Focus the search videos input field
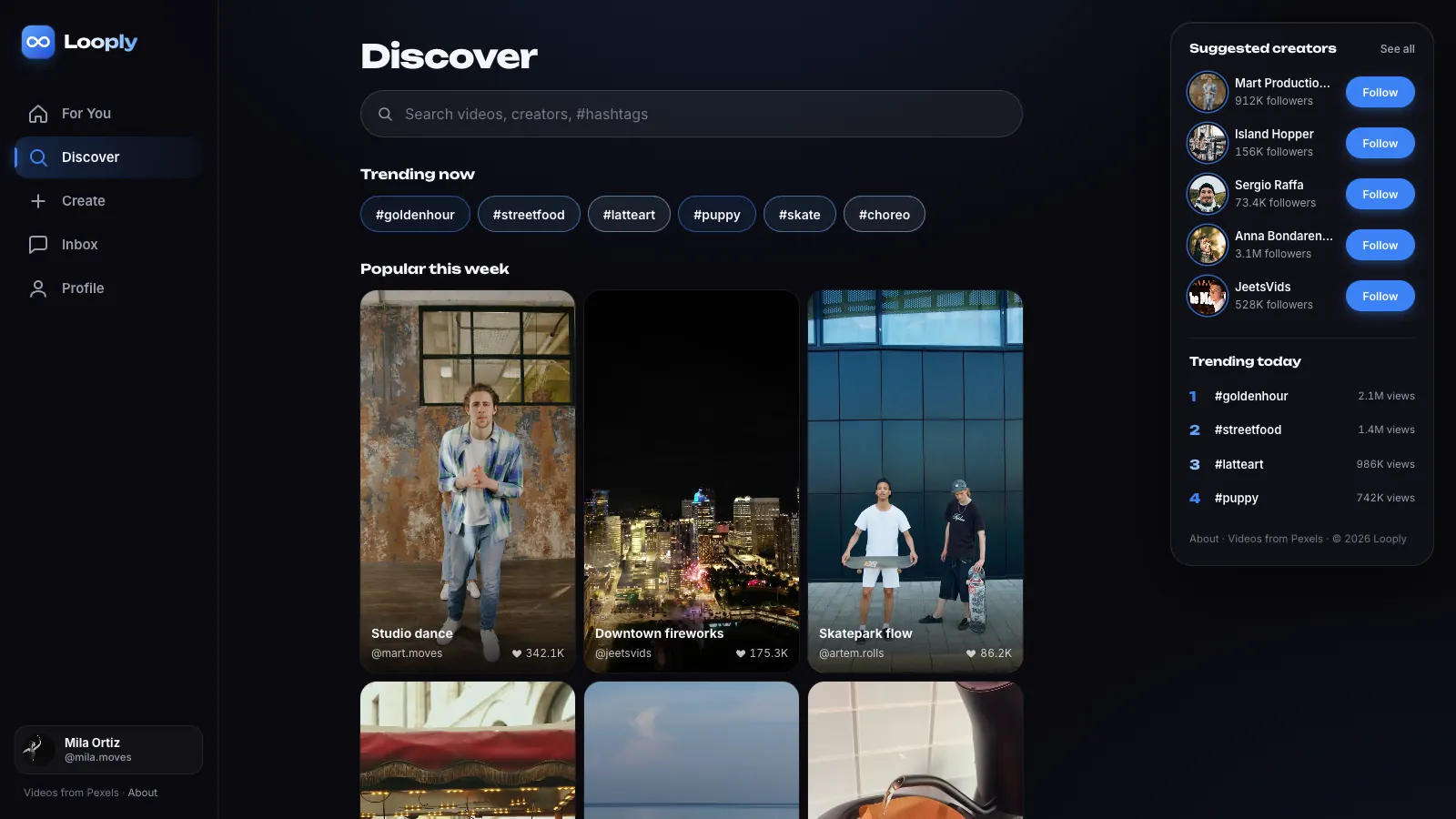Image resolution: width=1456 pixels, height=819 pixels. [692, 114]
